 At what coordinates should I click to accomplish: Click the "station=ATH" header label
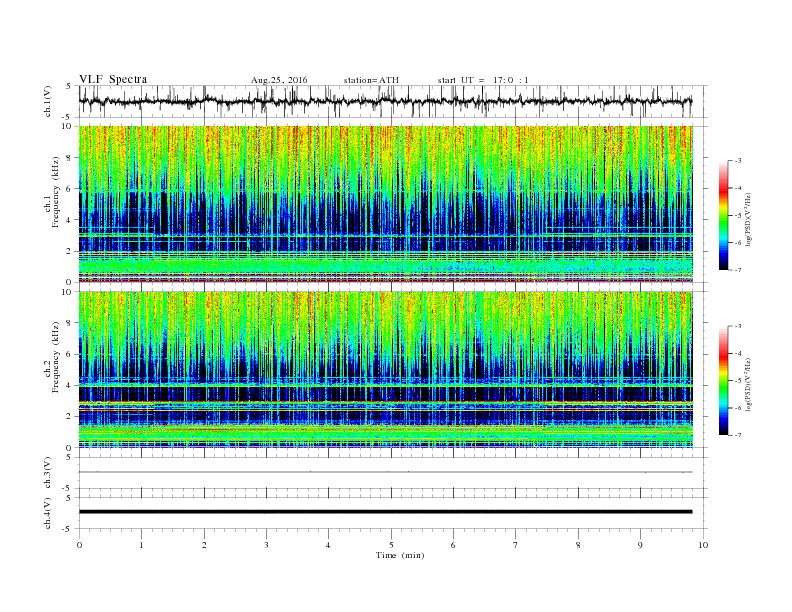[x=371, y=80]
